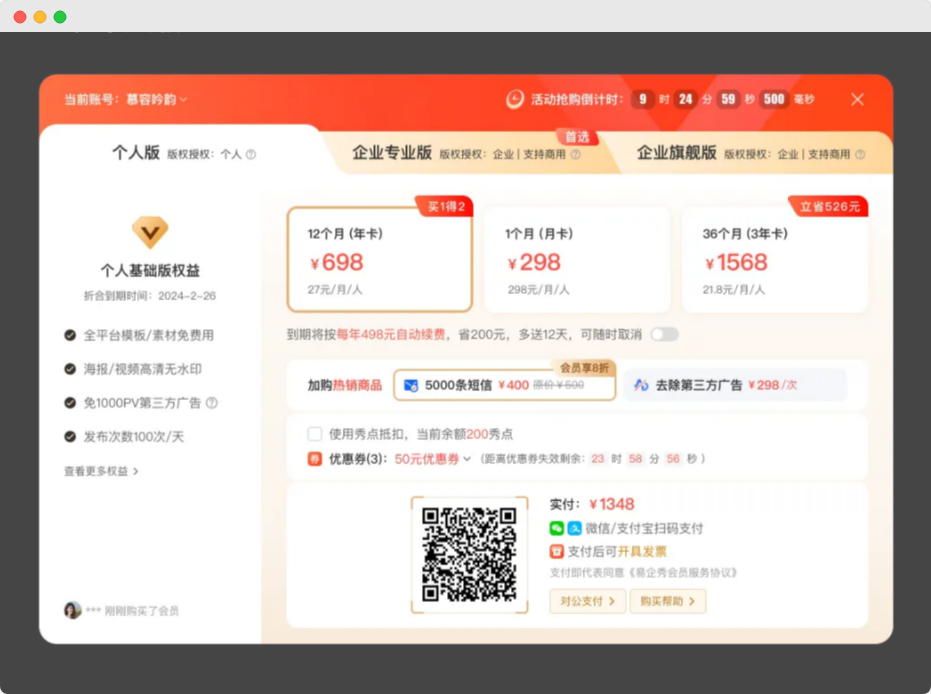Click the countdown clock icon
The width and height of the screenshot is (931, 694).
[x=515, y=99]
